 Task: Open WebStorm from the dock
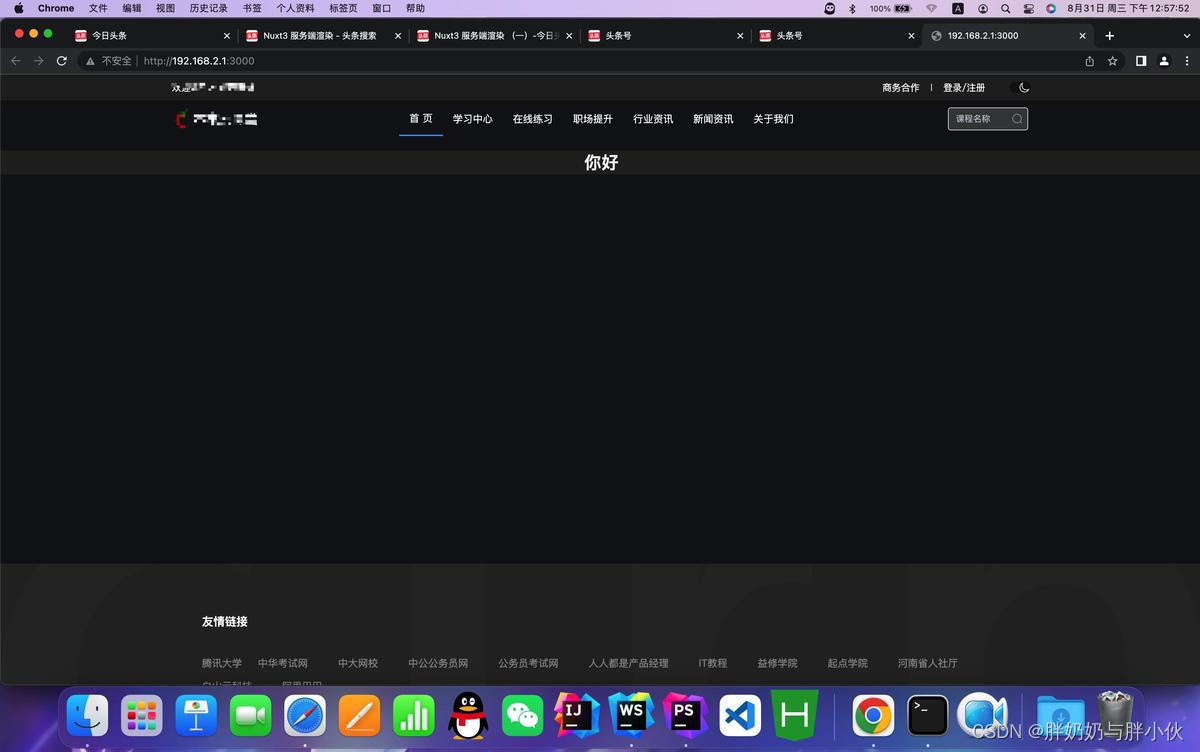click(x=631, y=715)
